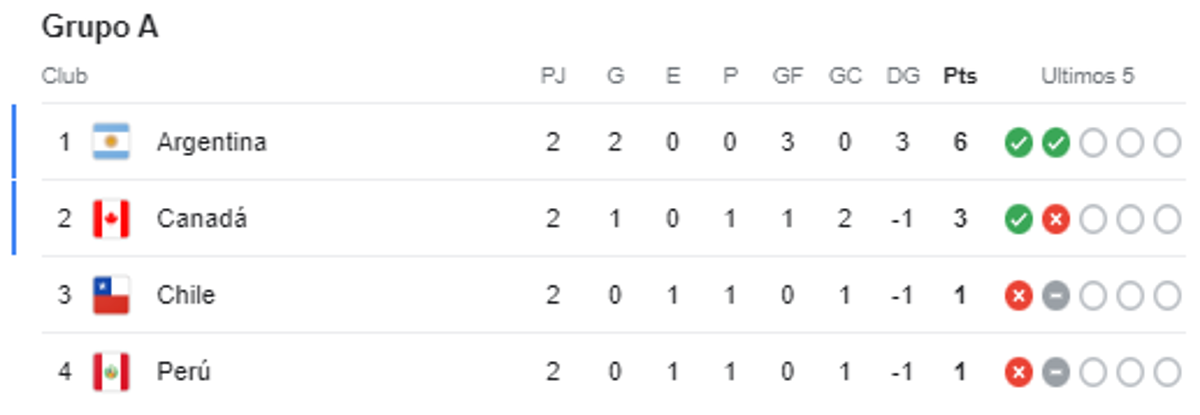This screenshot has width=1200, height=415.
Task: Click the Pts column header
Action: [x=960, y=76]
